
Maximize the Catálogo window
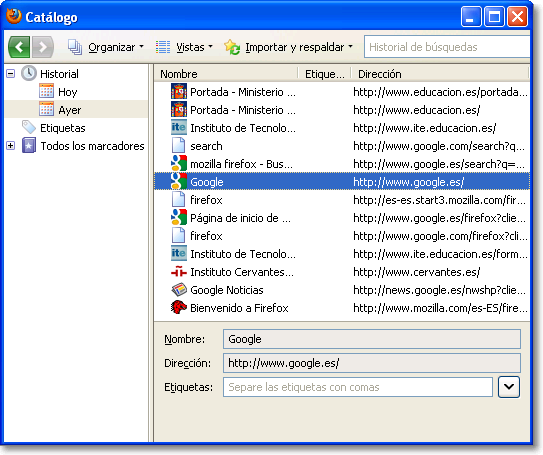click(x=494, y=17)
